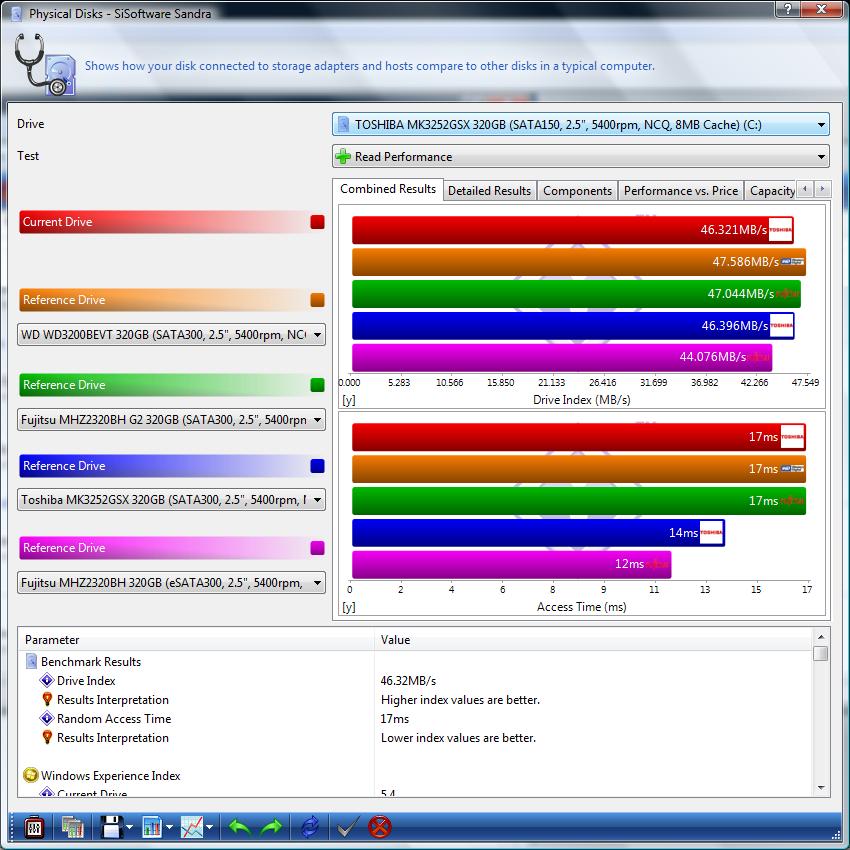Click the lightbulb icon beside Lower index values

point(47,737)
